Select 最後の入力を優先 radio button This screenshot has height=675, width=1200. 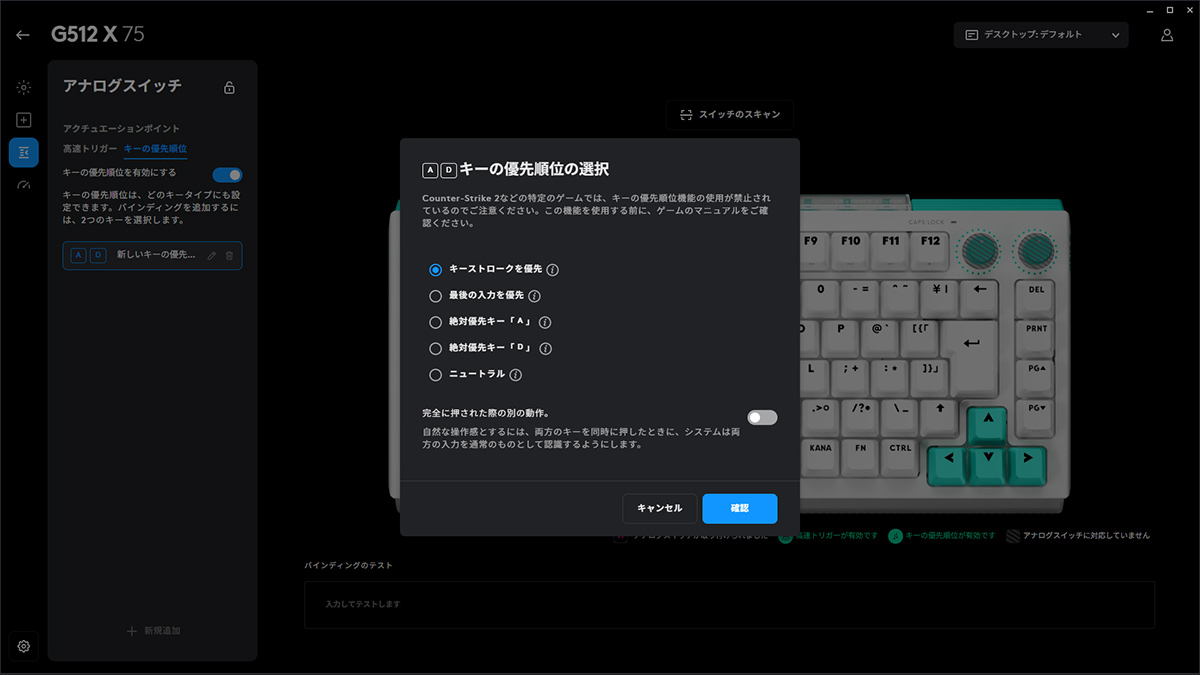[x=435, y=296]
